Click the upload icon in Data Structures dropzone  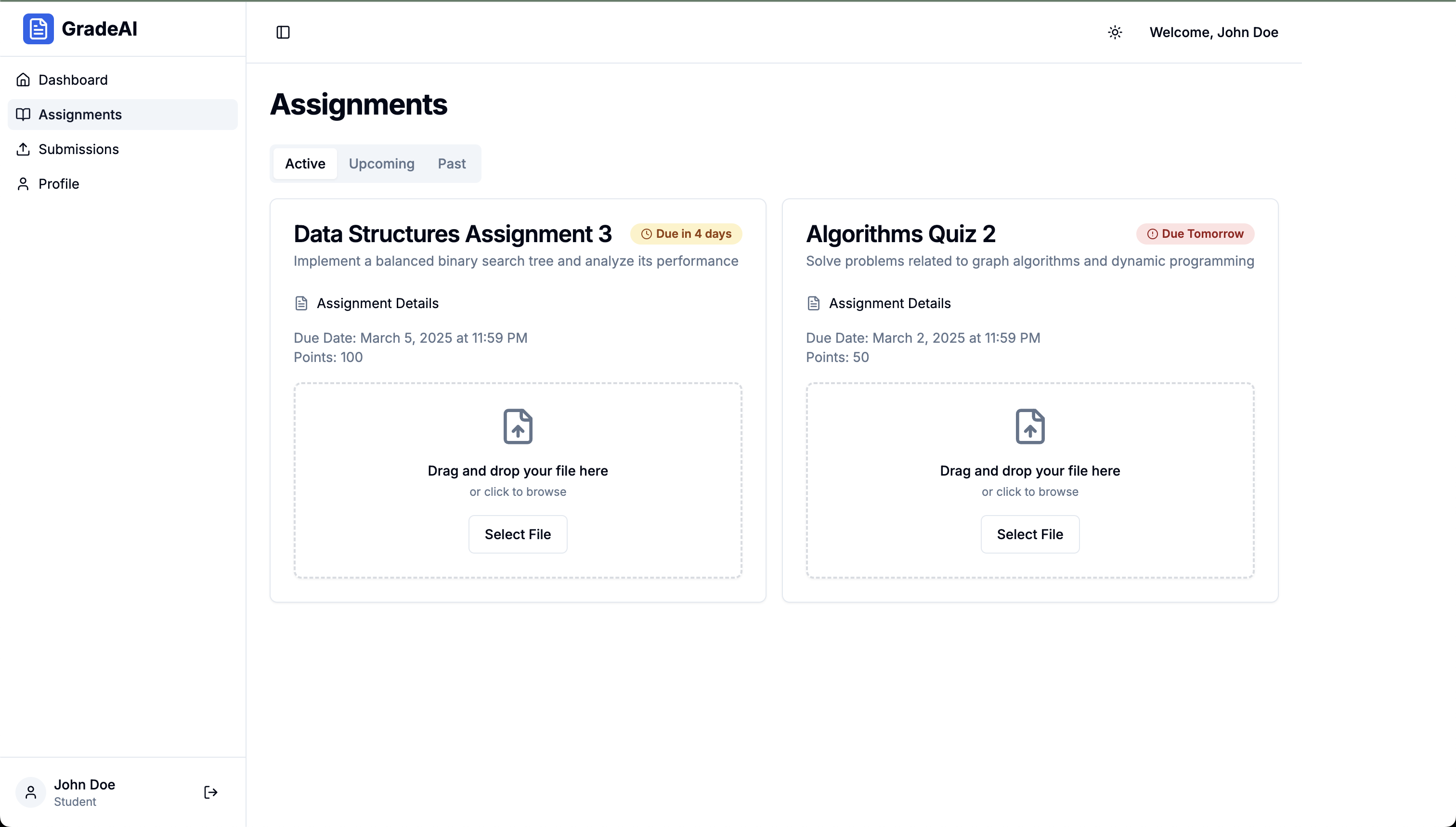pos(518,426)
